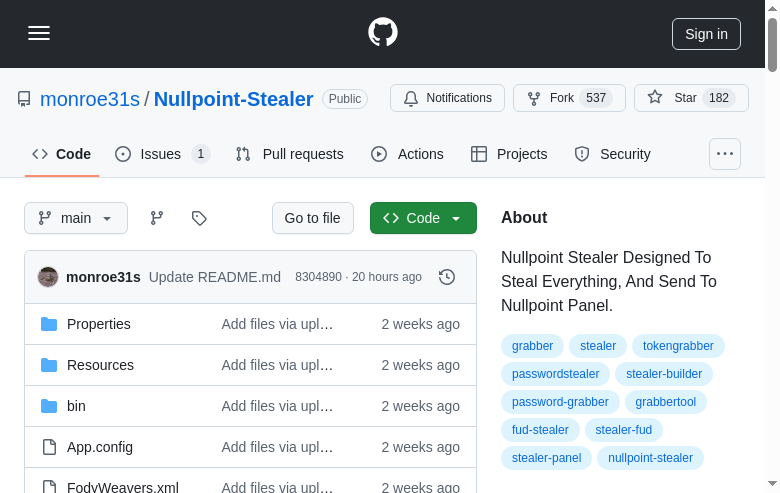Select the stealer-builder topic tag
Screen dimensions: 780x493
pyautogui.click(x=664, y=374)
